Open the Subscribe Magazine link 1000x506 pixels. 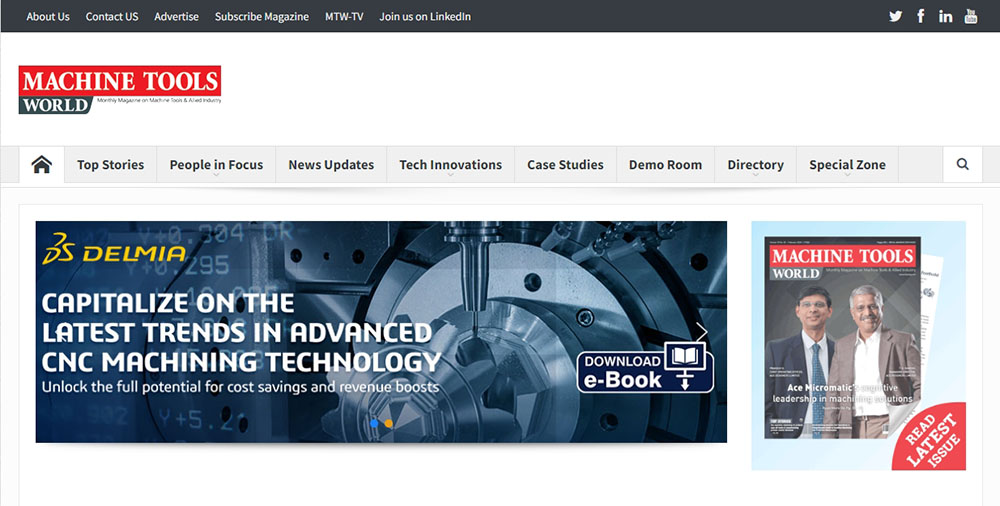coord(261,17)
